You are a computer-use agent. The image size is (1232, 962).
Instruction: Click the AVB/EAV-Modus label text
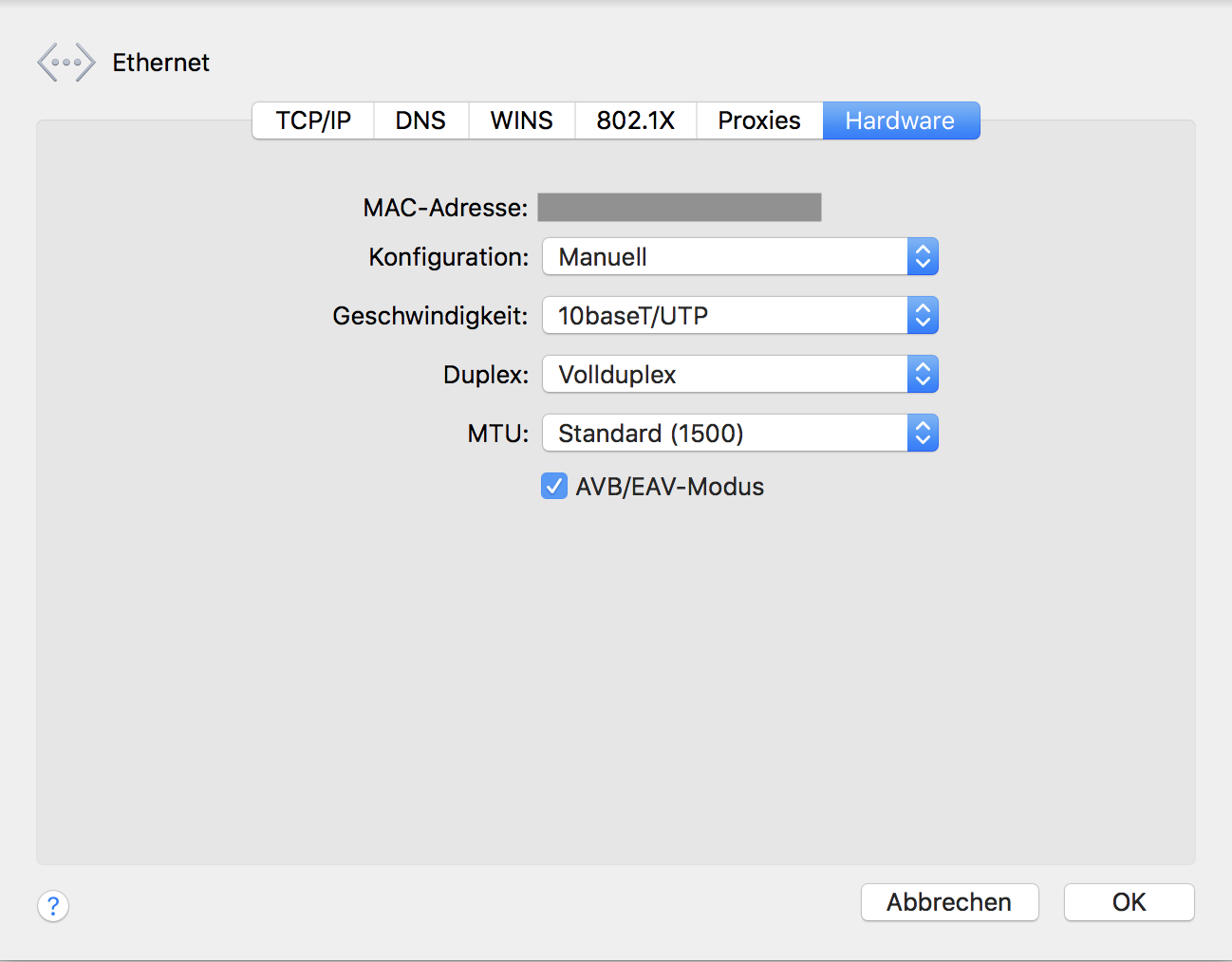669,487
